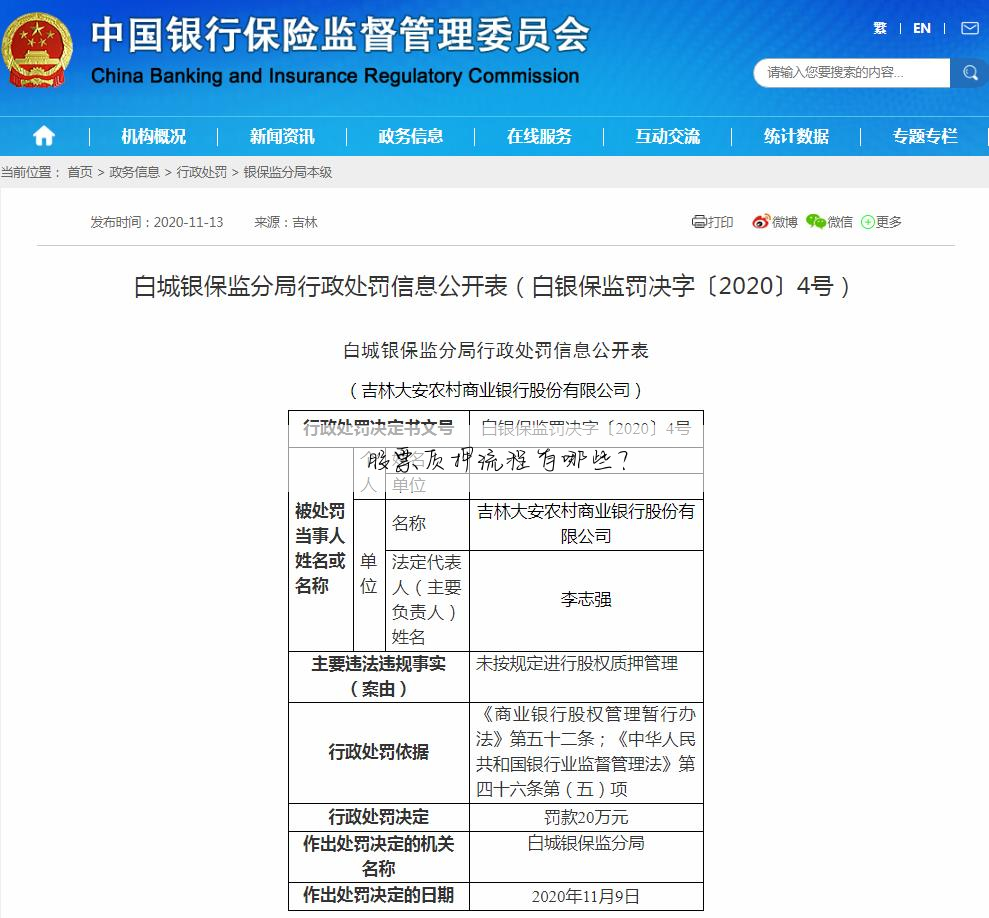Image resolution: width=989 pixels, height=918 pixels.
Task: Click the 主要违法违规事实 label cell
Action: coord(378,676)
